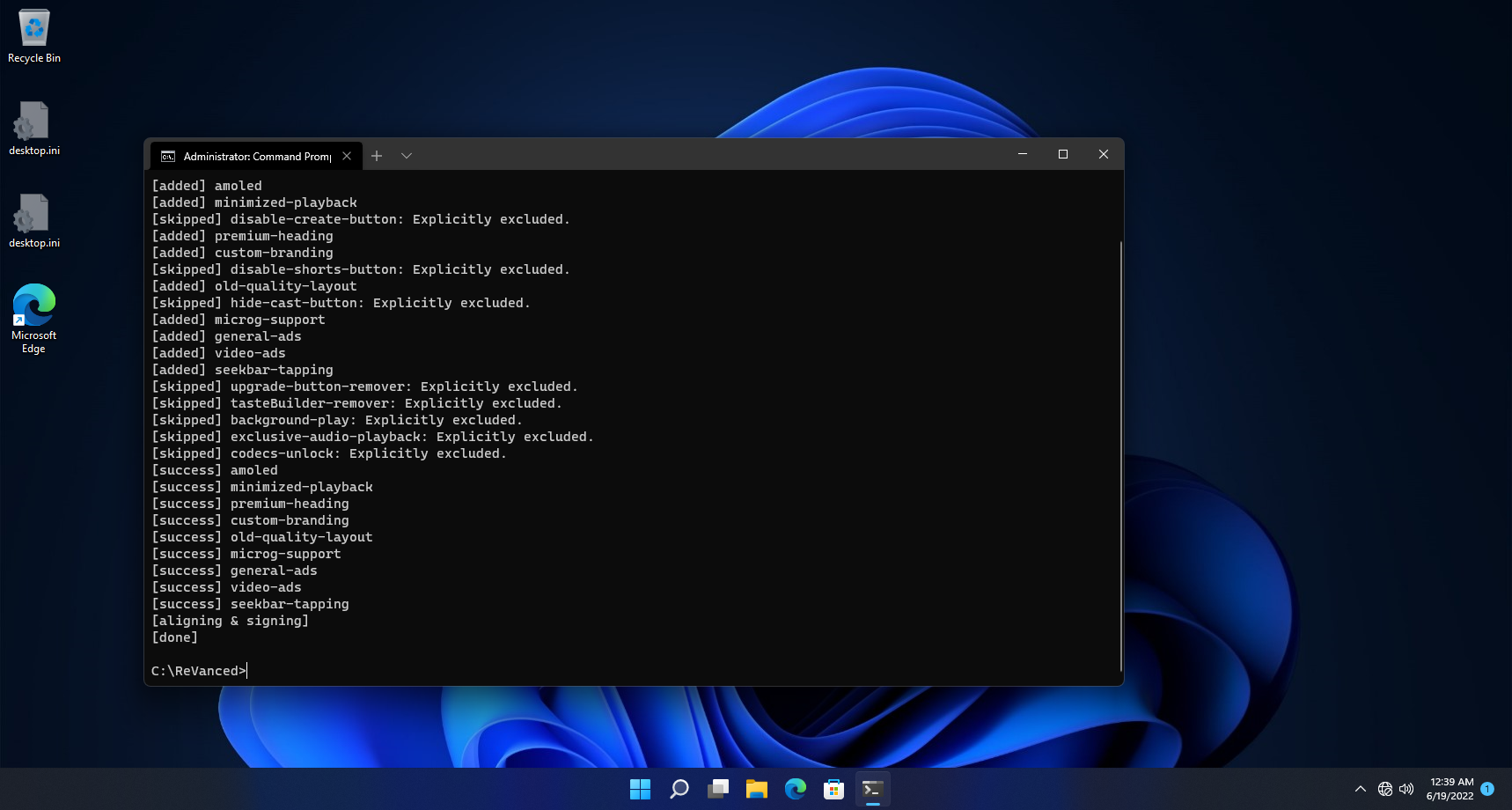Image resolution: width=1512 pixels, height=810 pixels.
Task: Click '[added] old-quality-layout' line
Action: click(x=254, y=286)
